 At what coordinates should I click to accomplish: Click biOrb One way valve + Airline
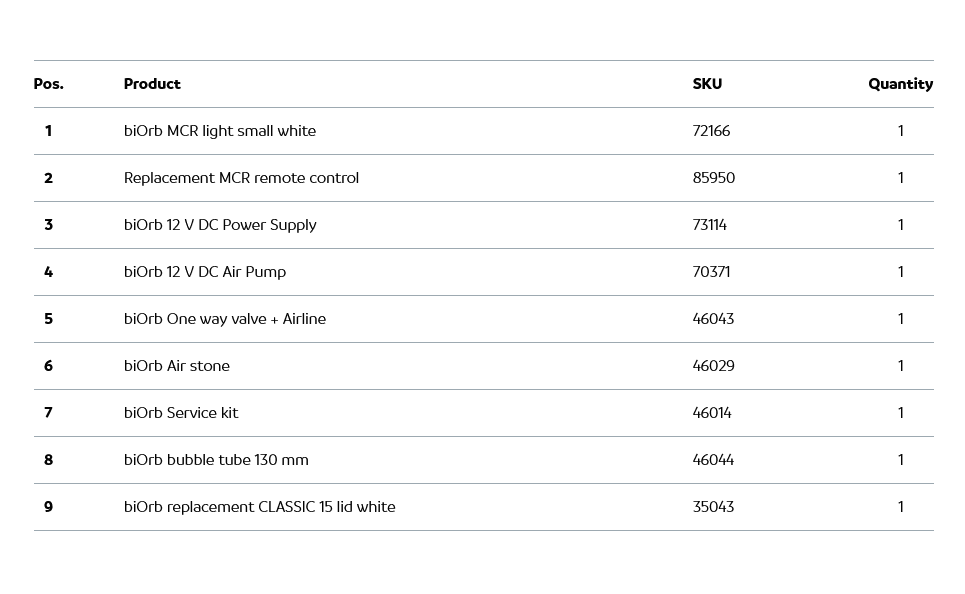225,319
